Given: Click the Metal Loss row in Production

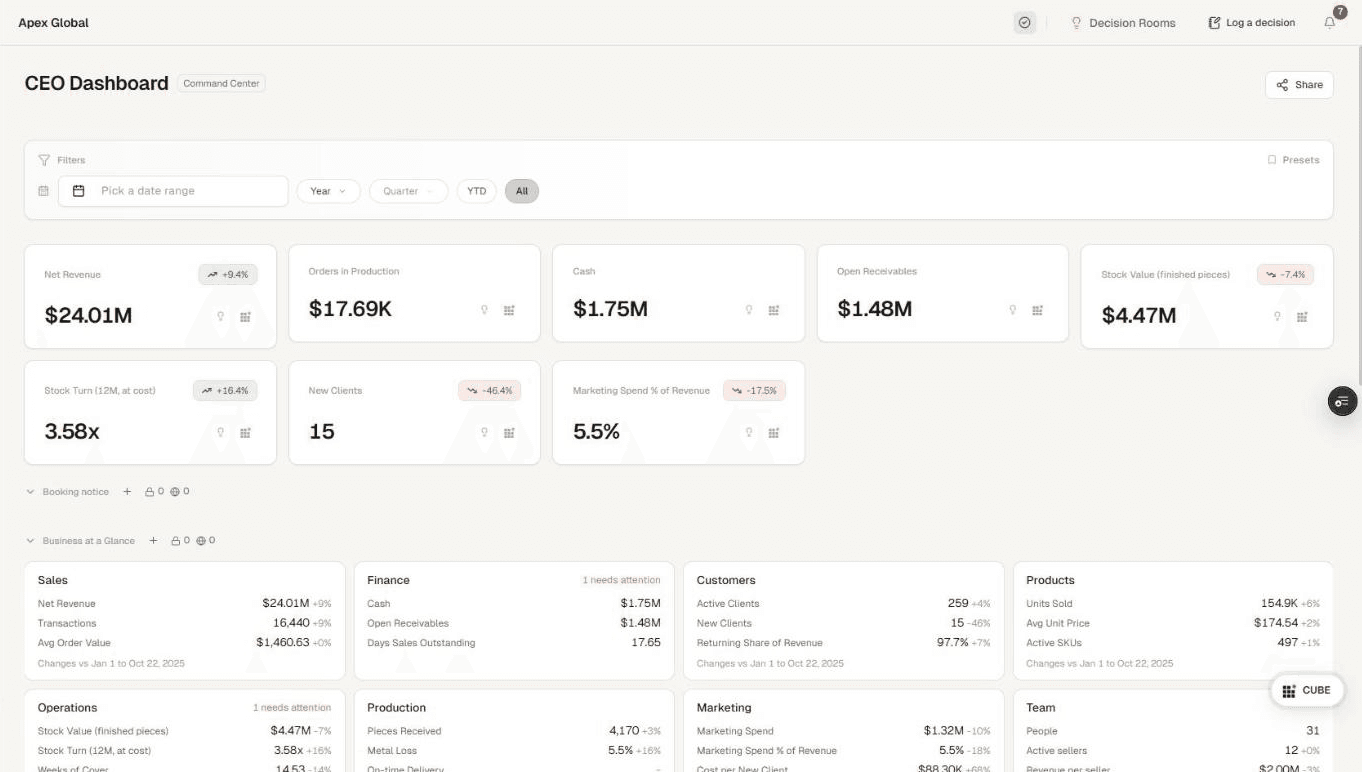Looking at the screenshot, I should [x=514, y=751].
